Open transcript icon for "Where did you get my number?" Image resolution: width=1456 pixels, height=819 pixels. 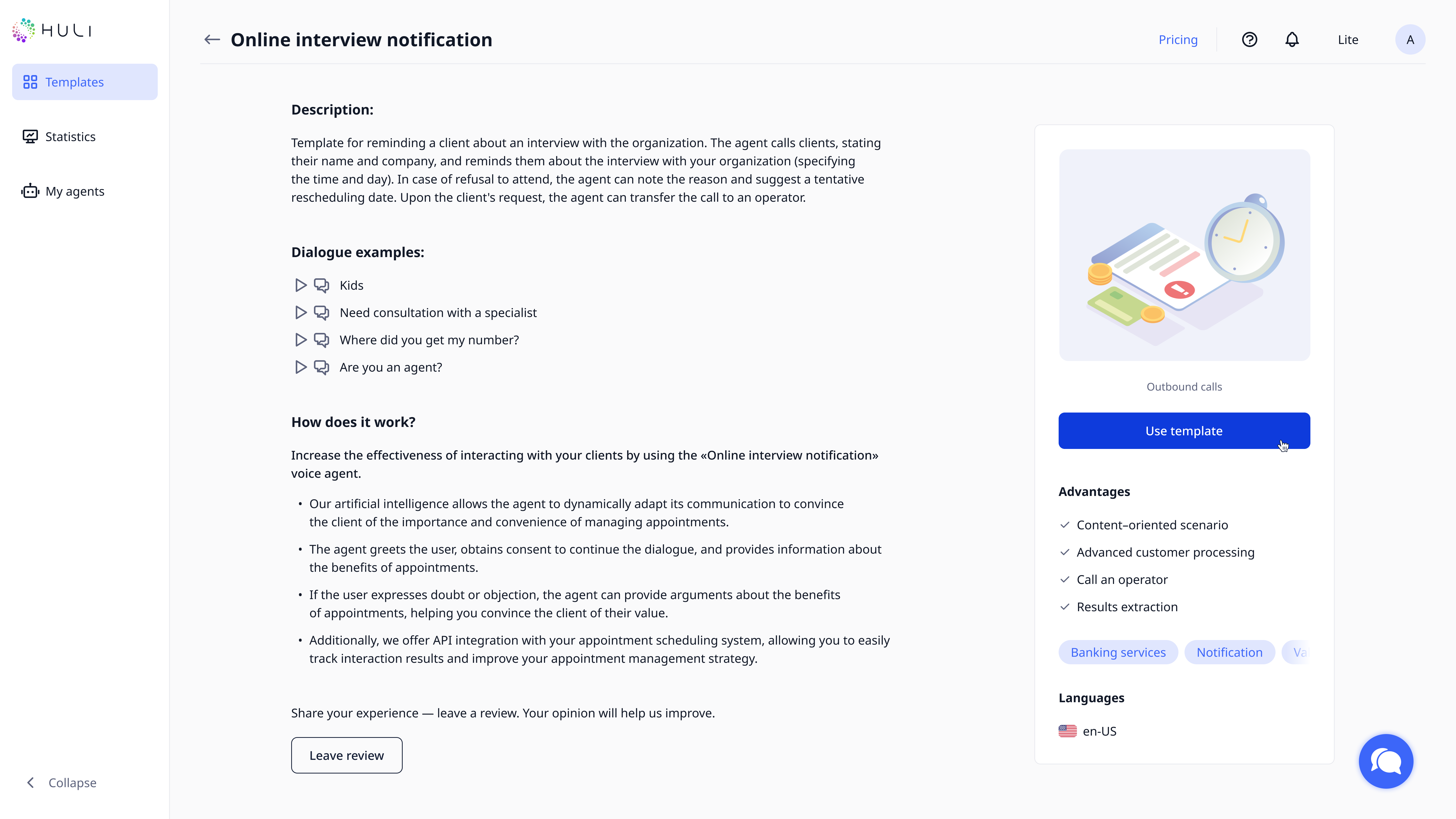click(x=322, y=340)
